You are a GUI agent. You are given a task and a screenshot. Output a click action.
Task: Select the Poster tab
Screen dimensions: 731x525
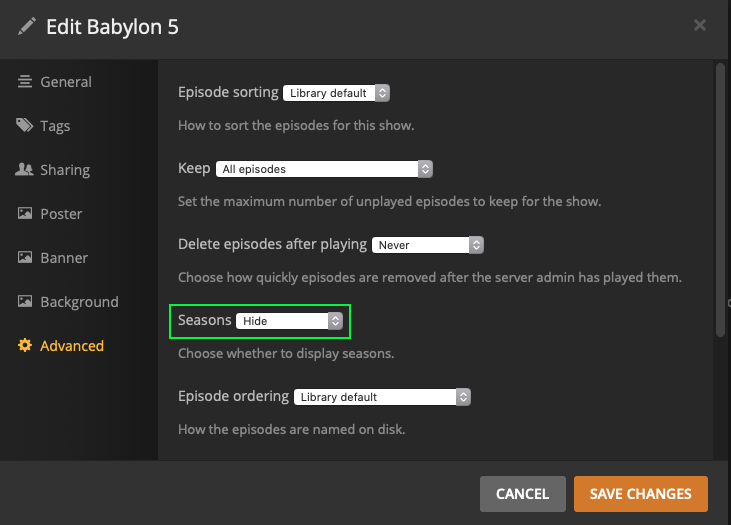(61, 214)
